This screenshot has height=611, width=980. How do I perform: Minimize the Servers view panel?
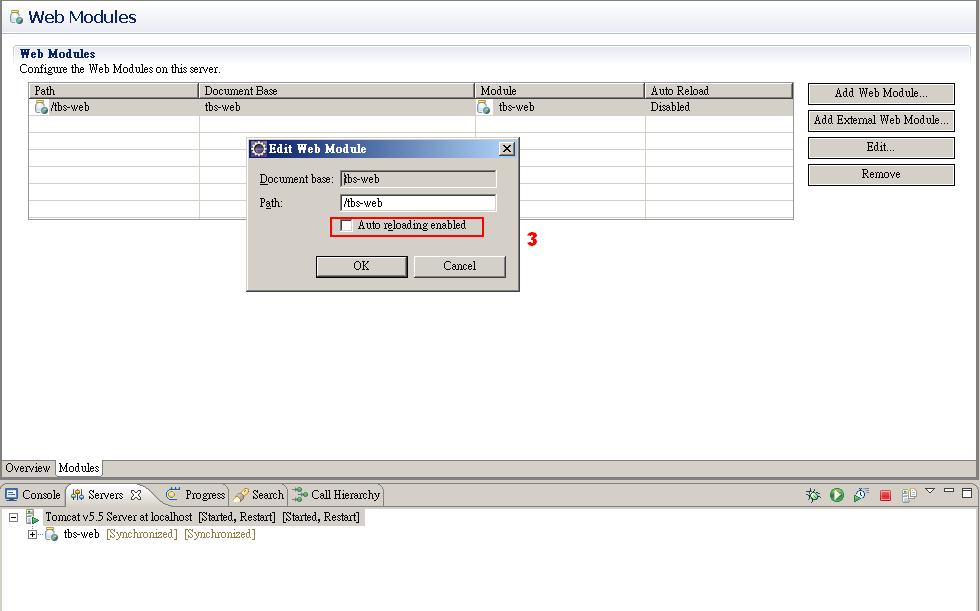click(949, 491)
